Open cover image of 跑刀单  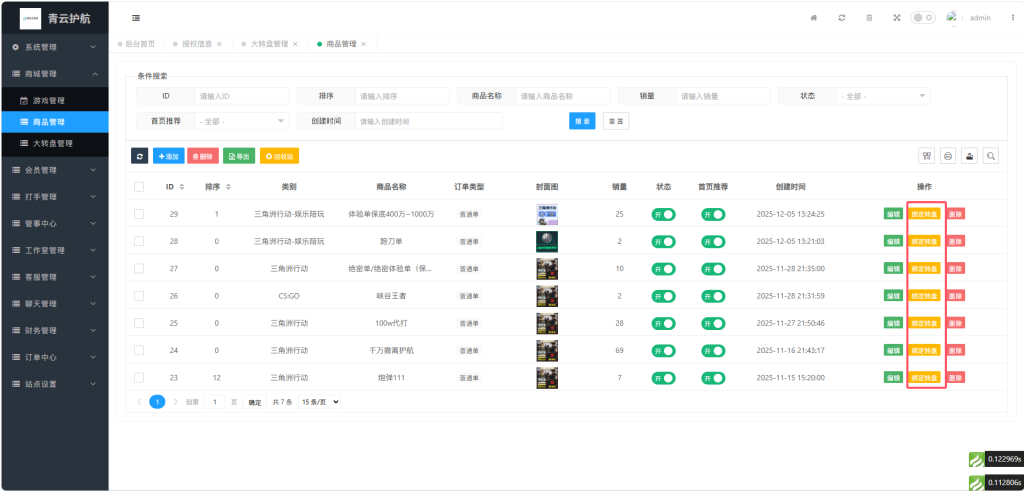[x=547, y=242]
